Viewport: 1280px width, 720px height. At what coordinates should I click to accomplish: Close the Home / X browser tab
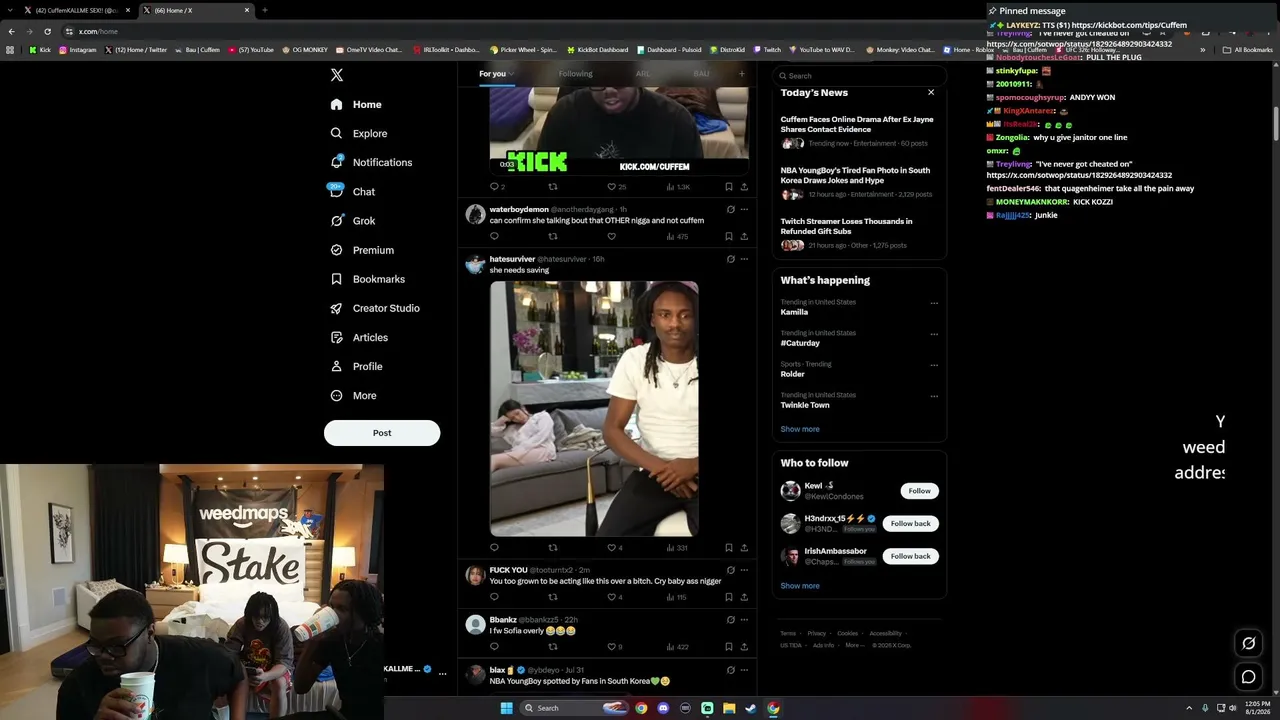(246, 10)
